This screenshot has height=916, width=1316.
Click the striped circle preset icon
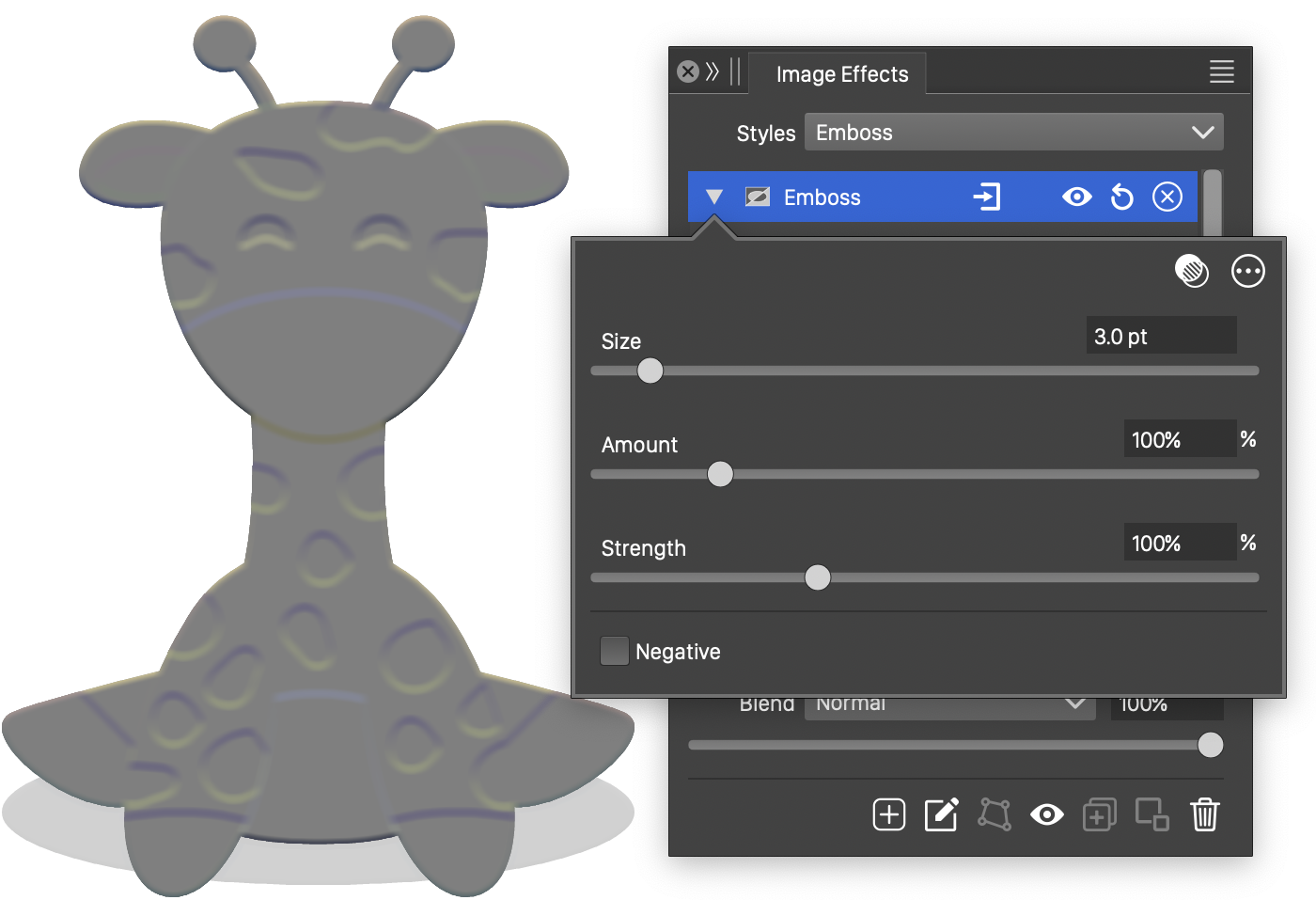point(1192,272)
